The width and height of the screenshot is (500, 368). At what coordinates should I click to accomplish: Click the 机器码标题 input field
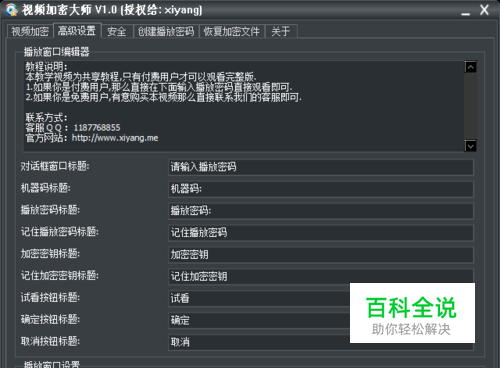point(321,189)
